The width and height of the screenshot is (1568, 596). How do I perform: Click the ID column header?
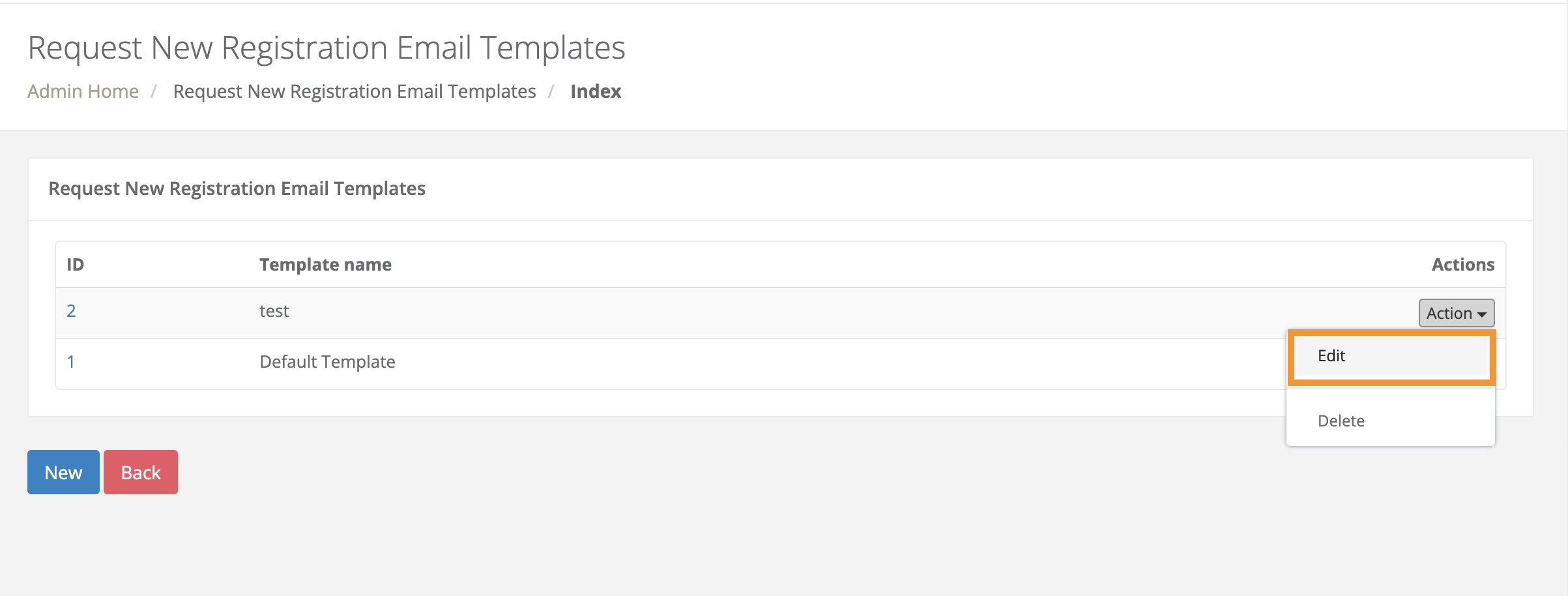(75, 265)
